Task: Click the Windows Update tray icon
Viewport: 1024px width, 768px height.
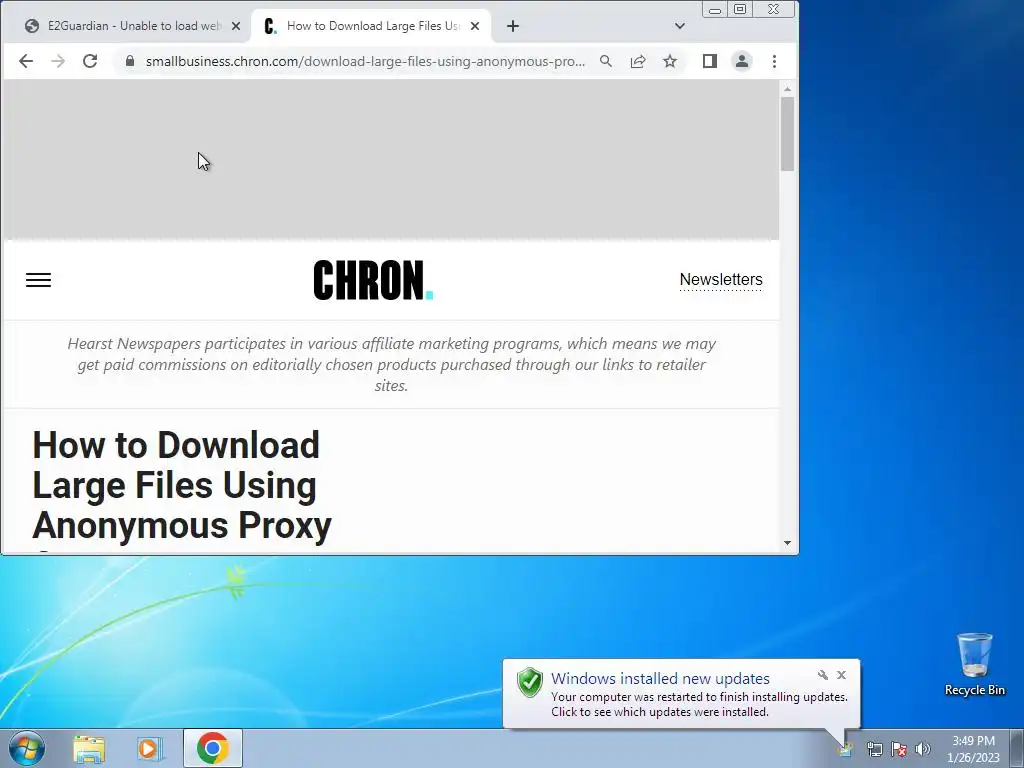Action: pyautogui.click(x=845, y=748)
